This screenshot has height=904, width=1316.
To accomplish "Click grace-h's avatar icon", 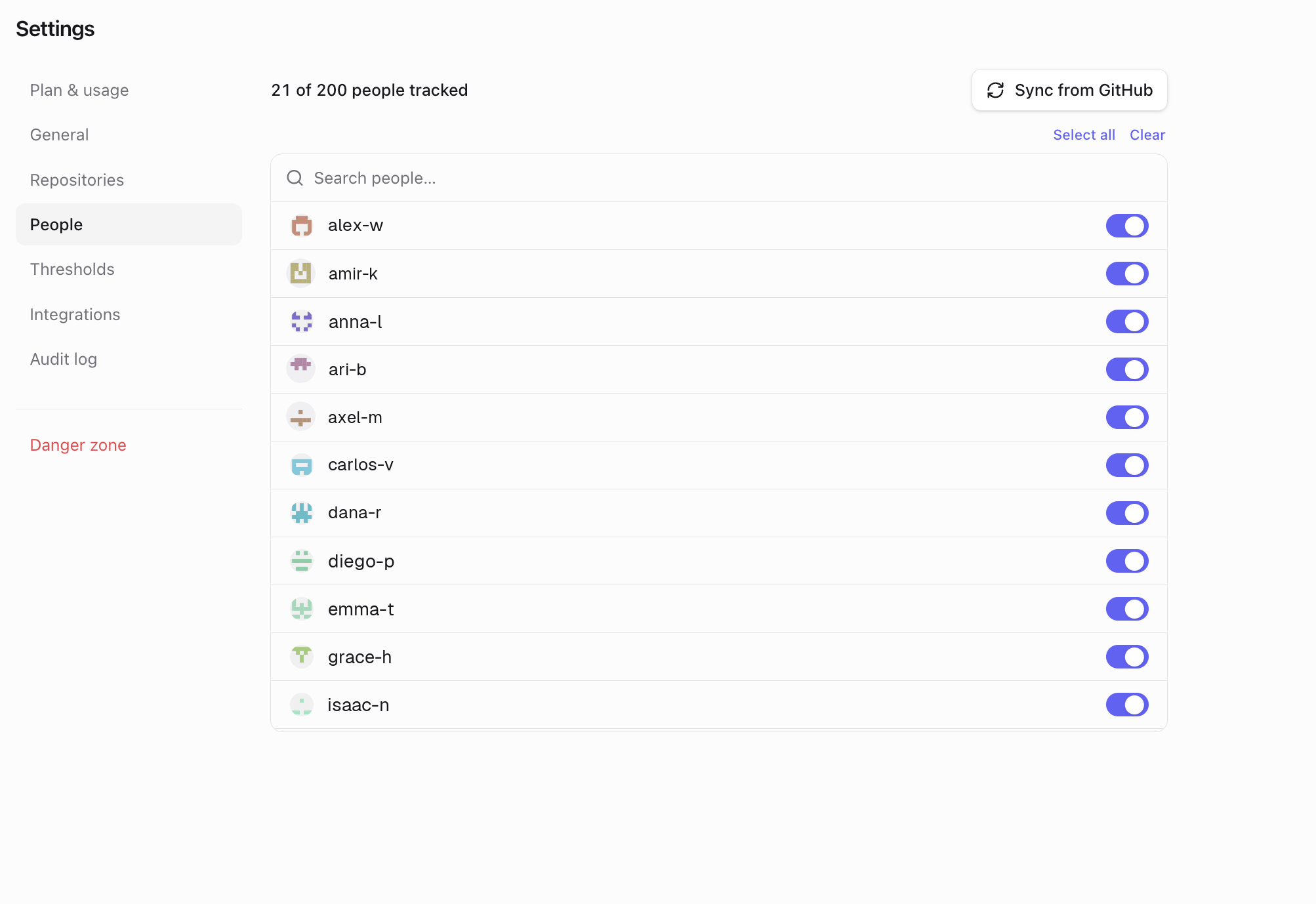I will (301, 657).
